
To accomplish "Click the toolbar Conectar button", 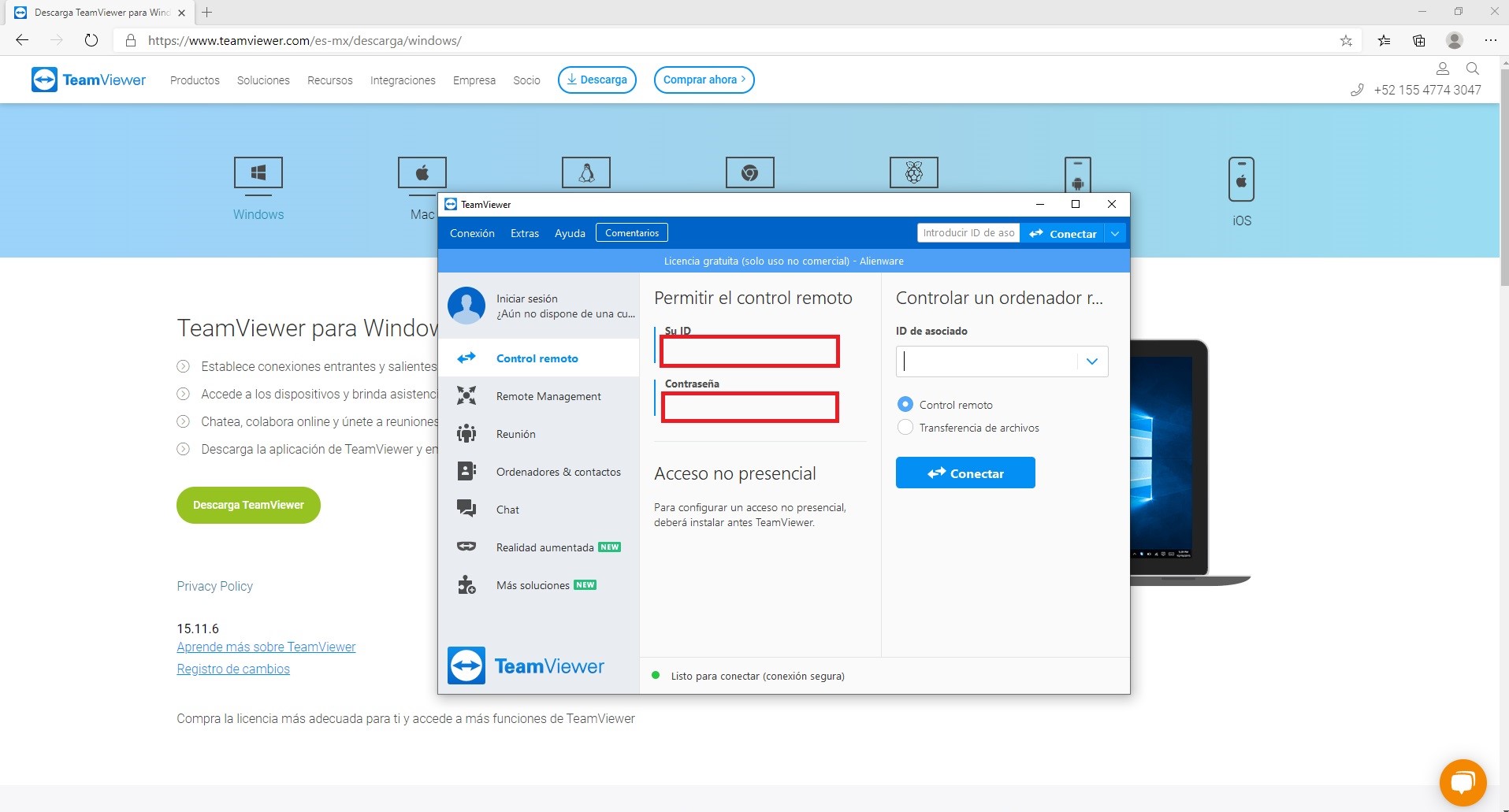I will point(1063,234).
